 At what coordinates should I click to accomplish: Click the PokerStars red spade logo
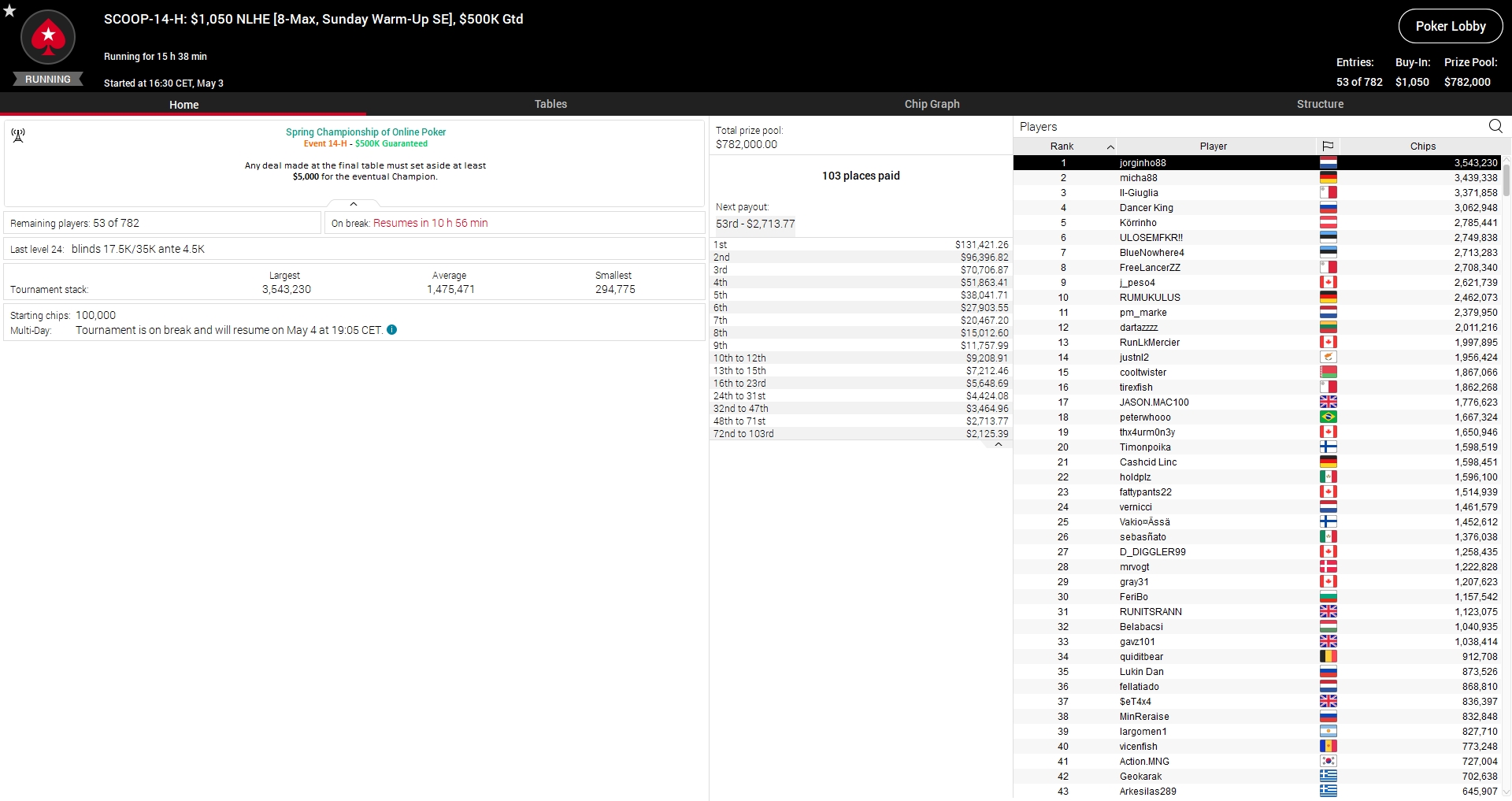(48, 37)
